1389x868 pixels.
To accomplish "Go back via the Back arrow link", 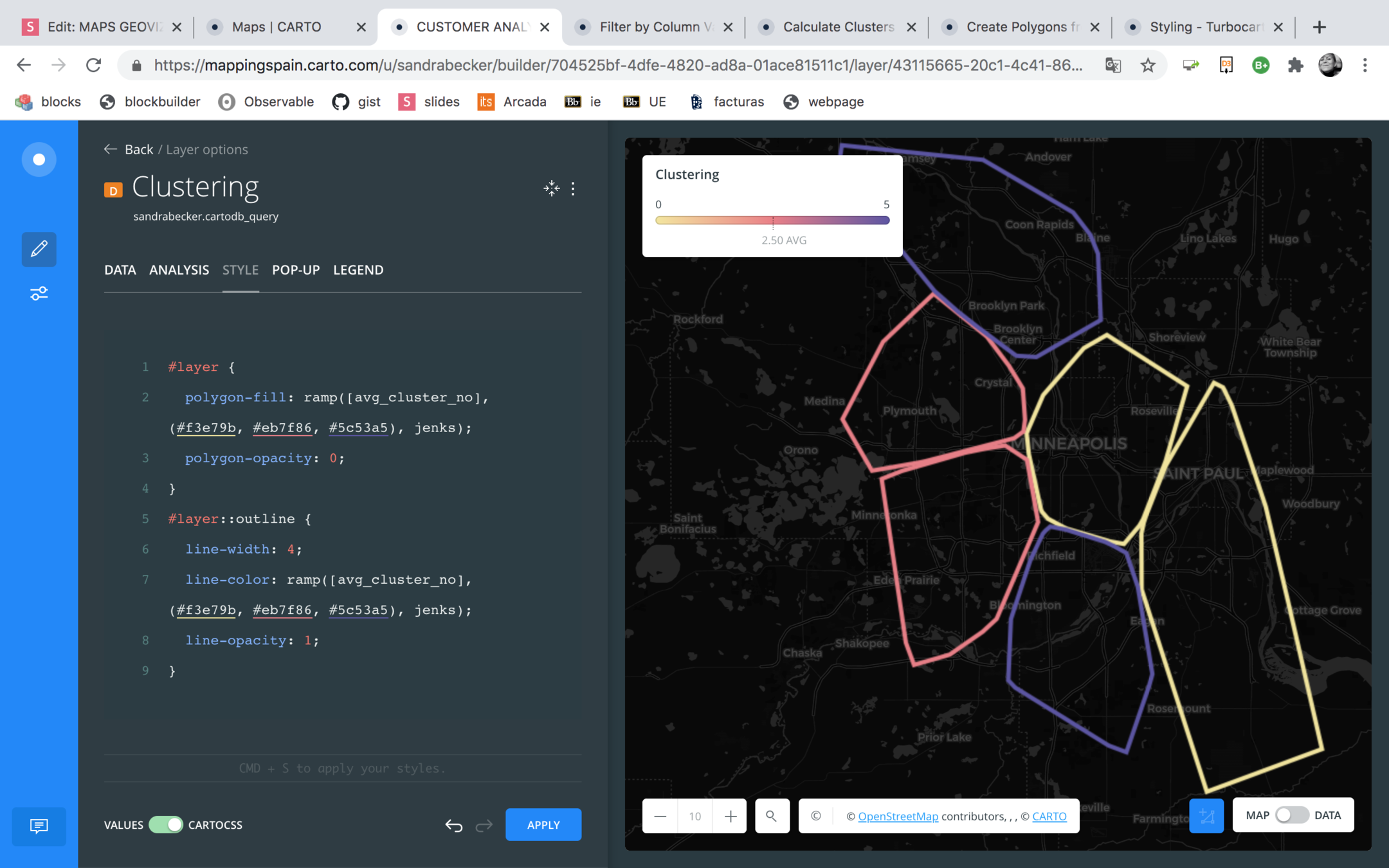I will [129, 149].
